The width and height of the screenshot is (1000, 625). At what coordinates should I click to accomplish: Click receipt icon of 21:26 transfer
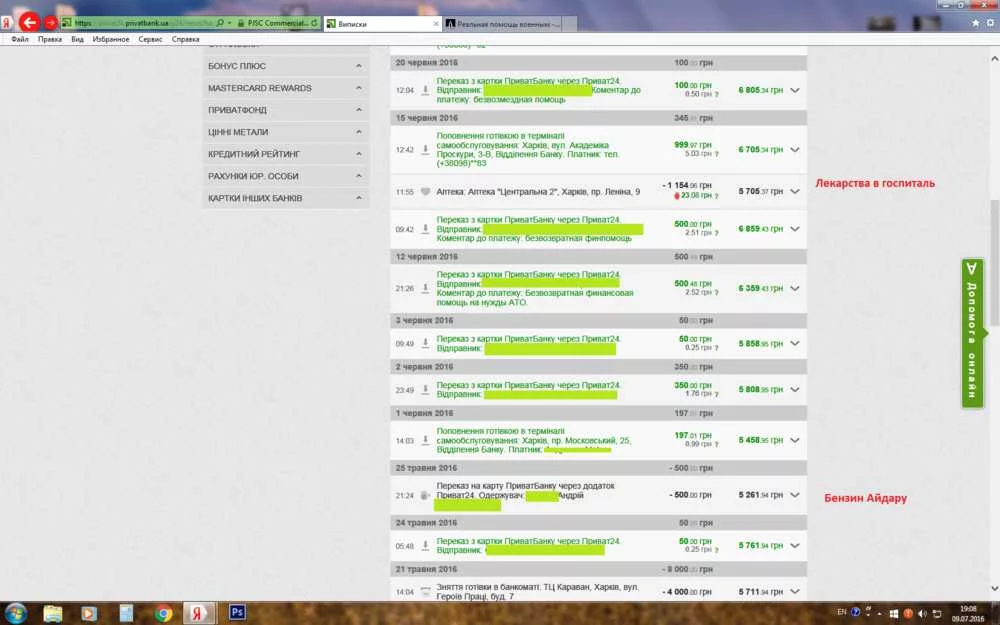[x=425, y=288]
